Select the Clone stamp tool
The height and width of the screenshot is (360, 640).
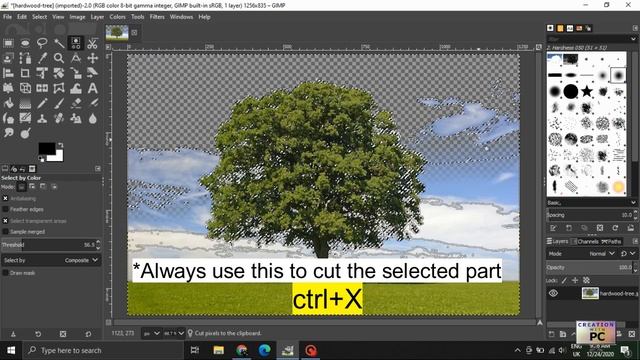42,118
